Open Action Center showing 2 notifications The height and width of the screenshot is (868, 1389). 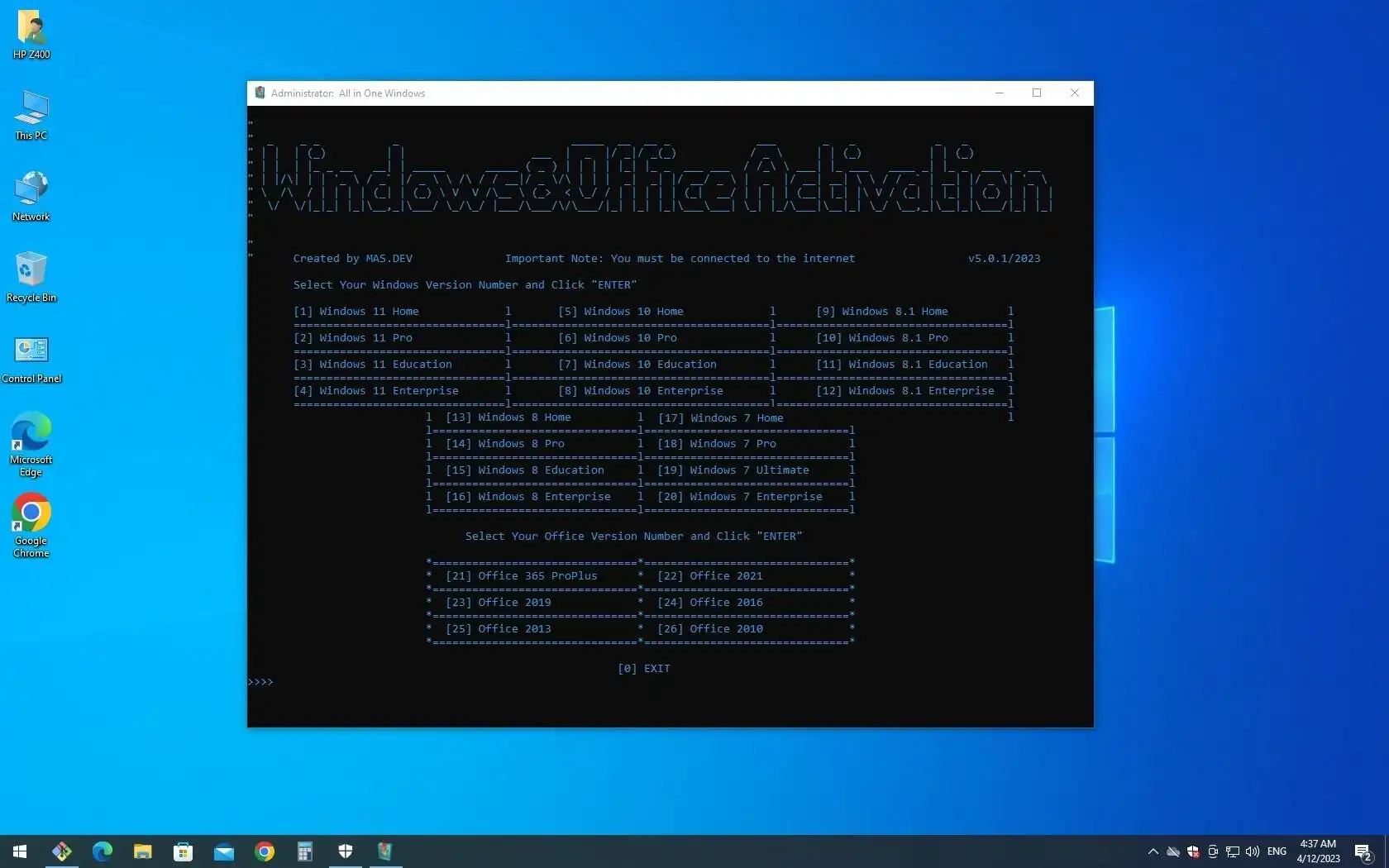pos(1362,851)
